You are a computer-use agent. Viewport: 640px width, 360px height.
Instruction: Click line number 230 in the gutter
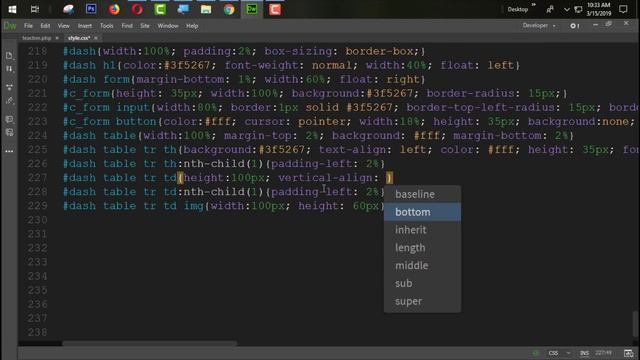pyautogui.click(x=38, y=220)
